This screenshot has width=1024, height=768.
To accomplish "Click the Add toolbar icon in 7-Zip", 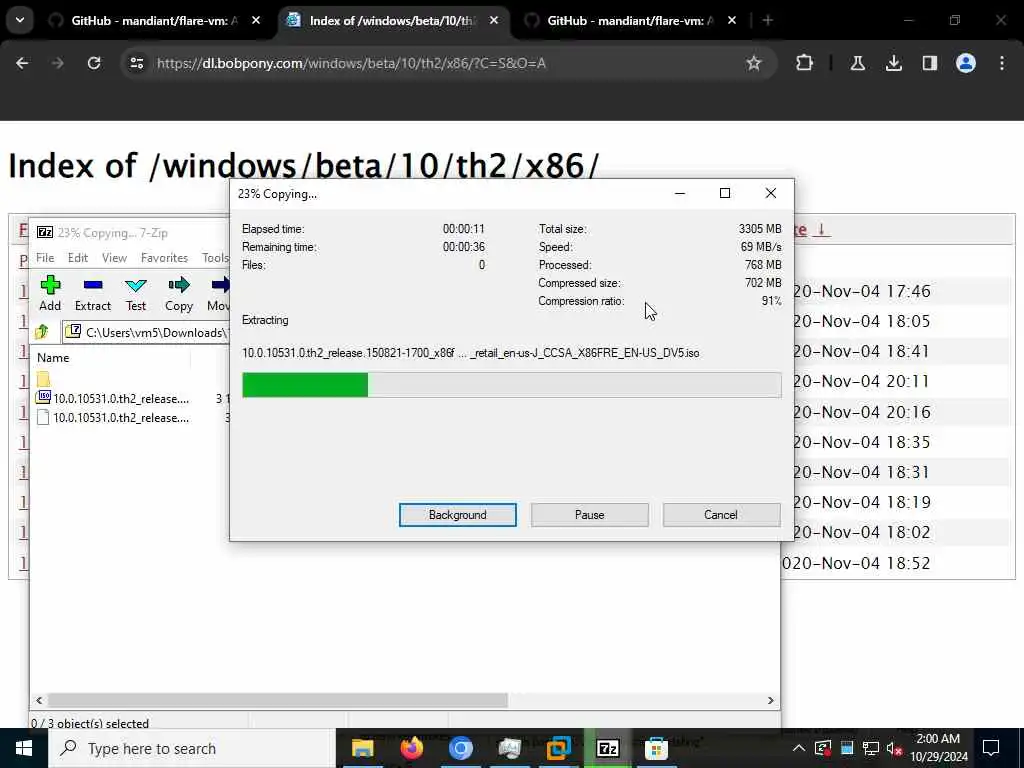I will click(x=50, y=293).
